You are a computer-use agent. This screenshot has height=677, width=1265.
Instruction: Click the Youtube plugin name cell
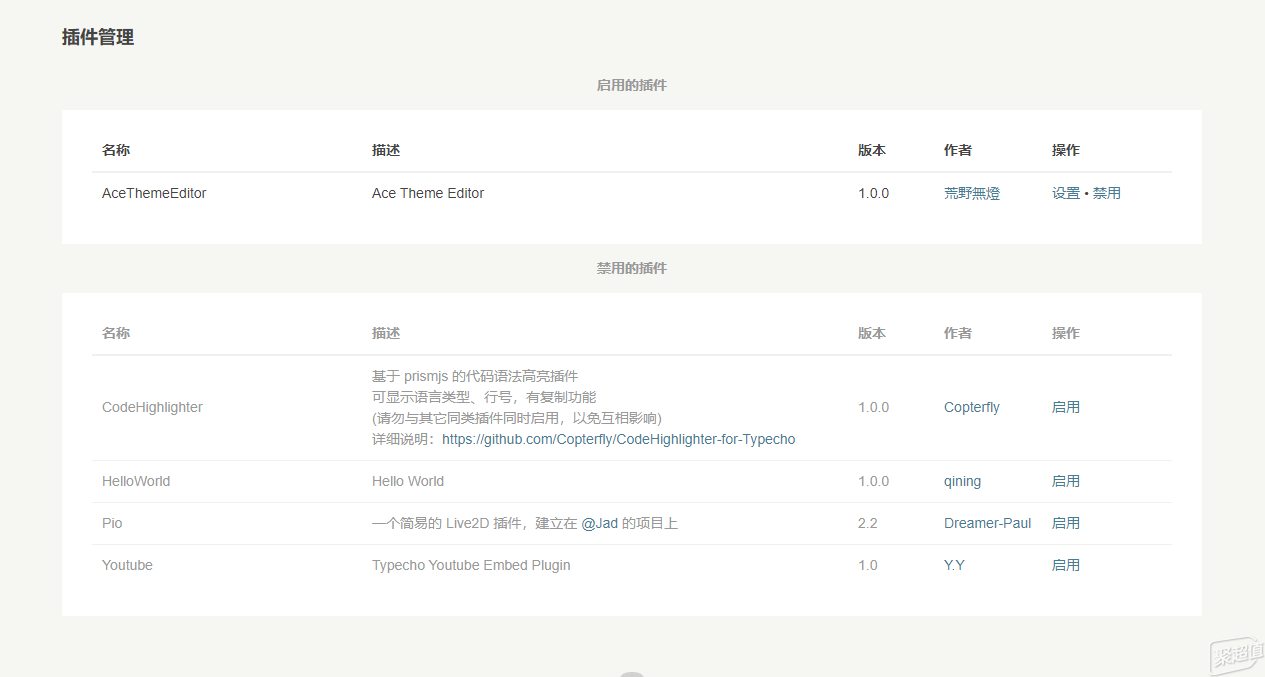[x=127, y=565]
